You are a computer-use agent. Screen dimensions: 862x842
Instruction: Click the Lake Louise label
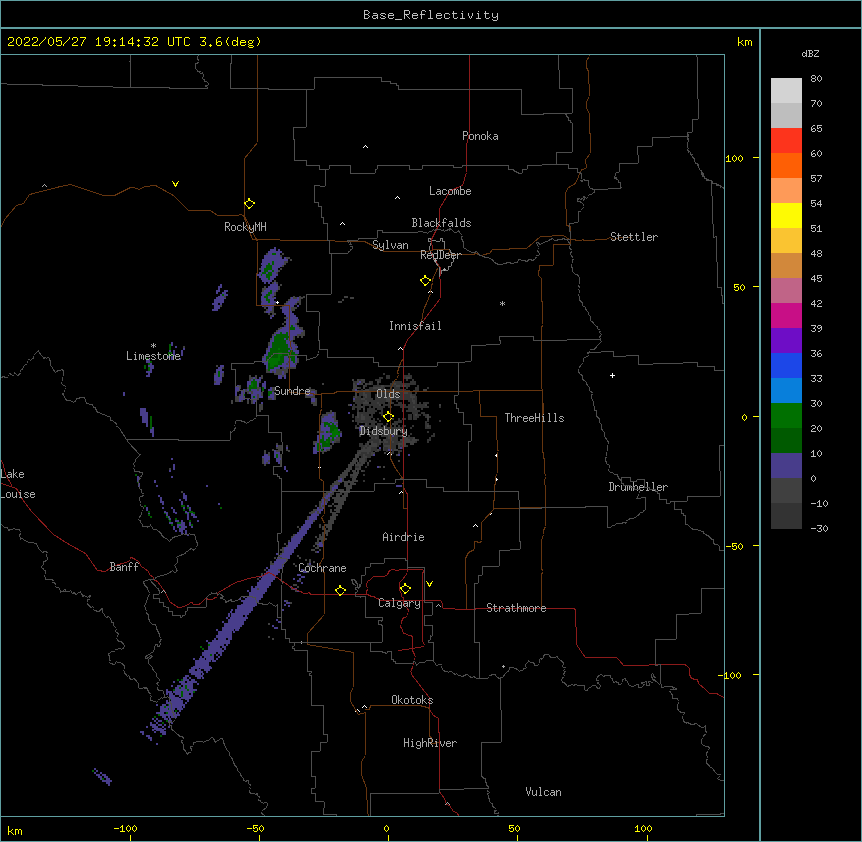(x=18, y=484)
